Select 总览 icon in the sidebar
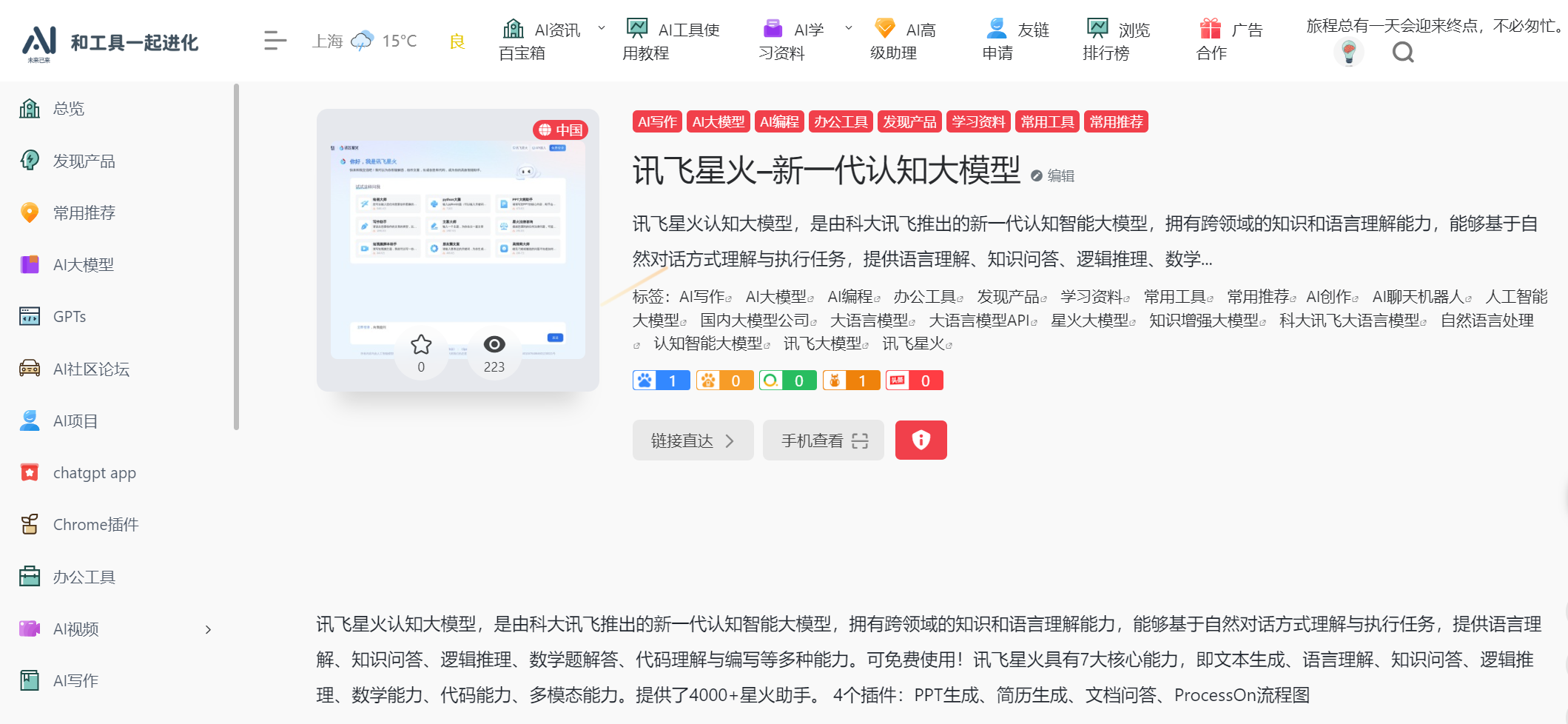The width and height of the screenshot is (1568, 724). coord(30,109)
